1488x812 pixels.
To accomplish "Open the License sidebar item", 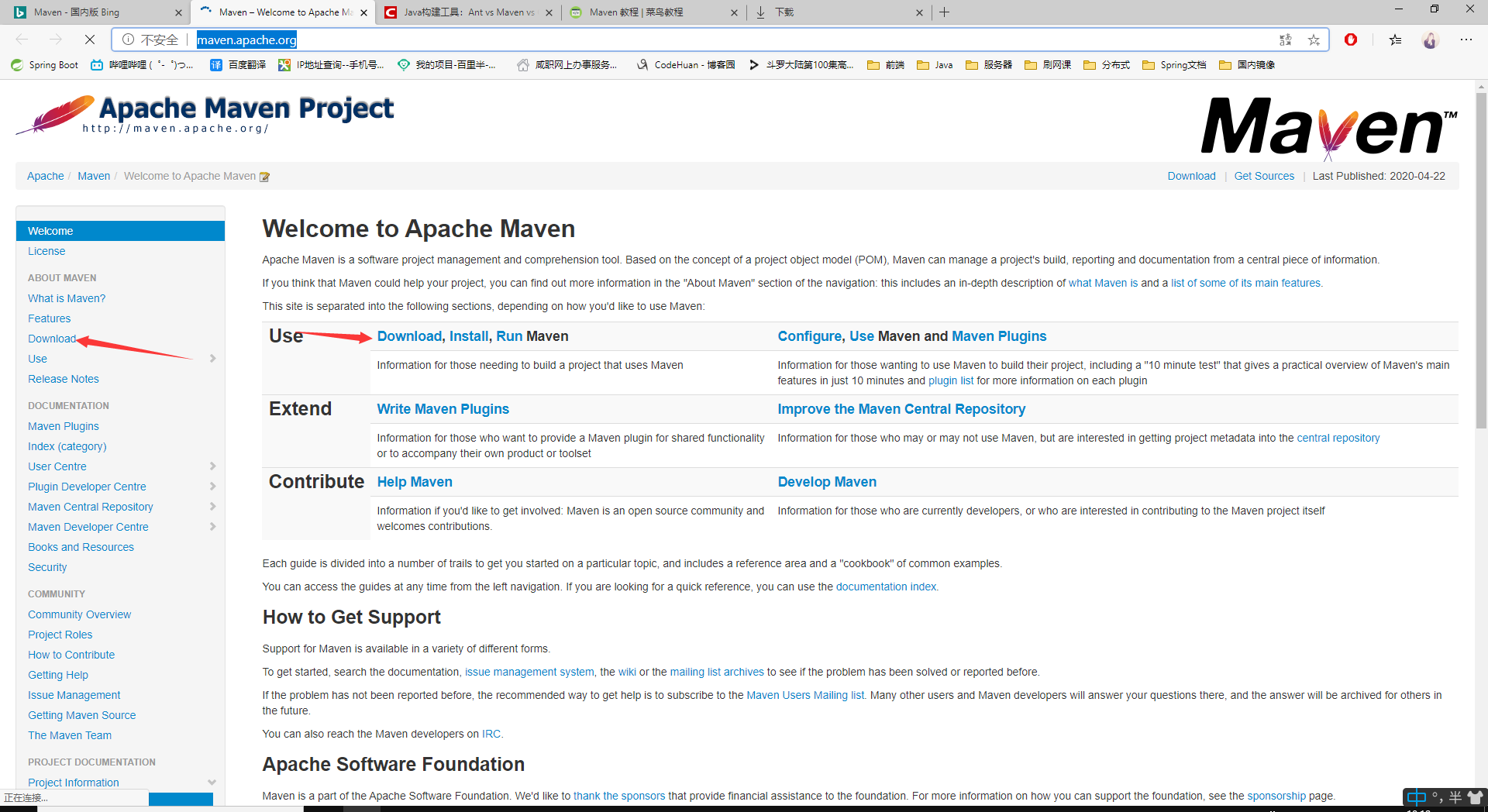I will (46, 251).
